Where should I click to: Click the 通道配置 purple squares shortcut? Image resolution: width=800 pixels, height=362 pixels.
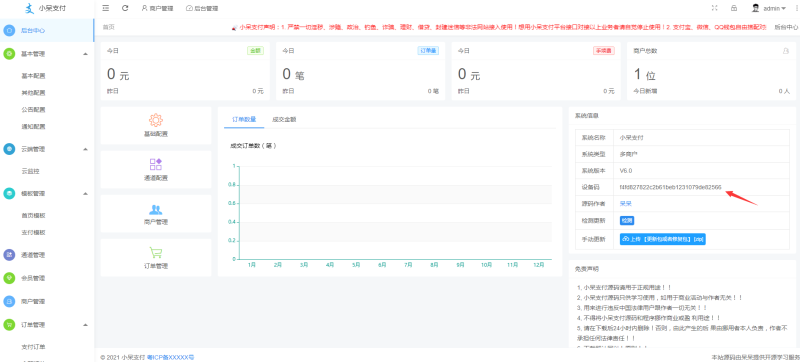(x=156, y=170)
